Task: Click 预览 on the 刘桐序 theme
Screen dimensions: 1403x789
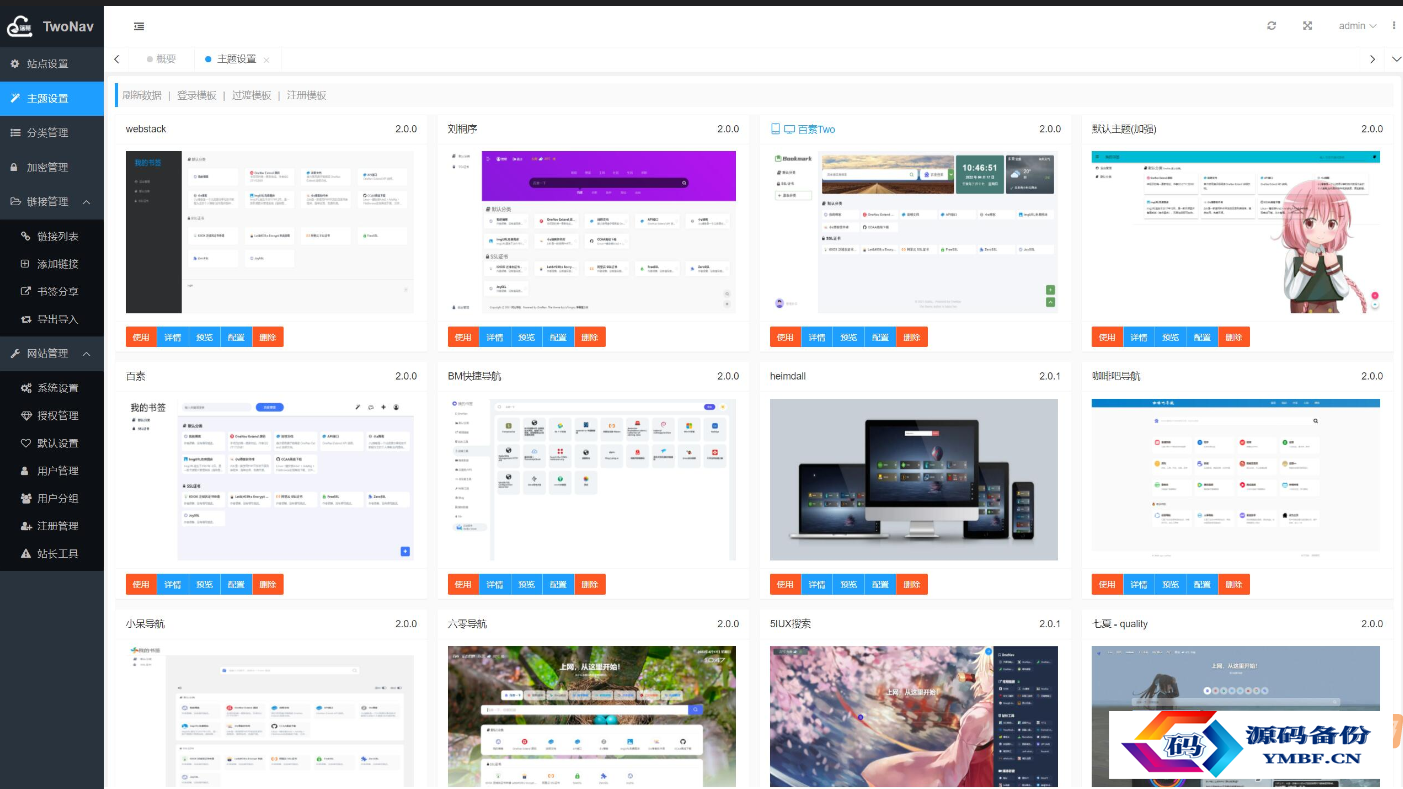Action: (527, 337)
